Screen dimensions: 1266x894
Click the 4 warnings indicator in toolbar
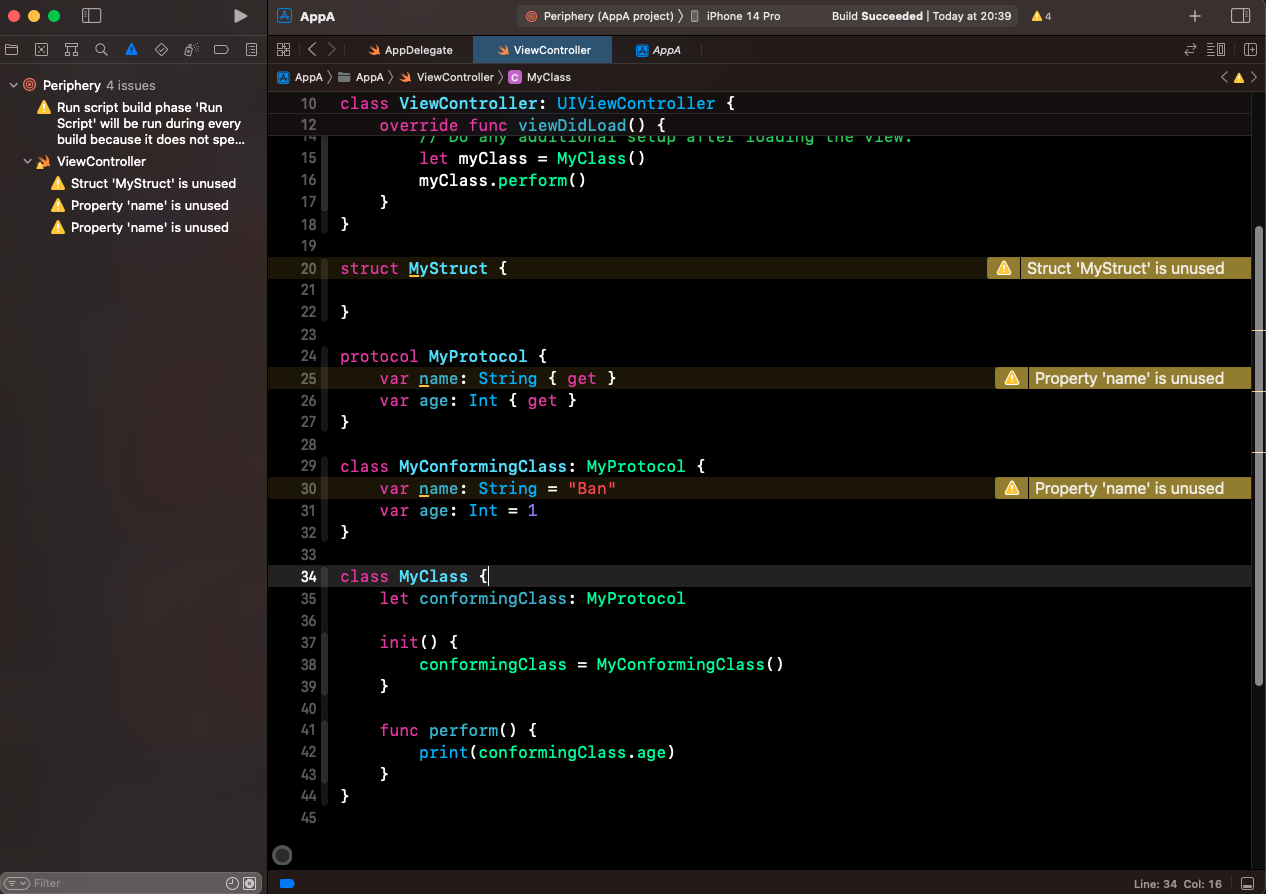coord(1041,16)
